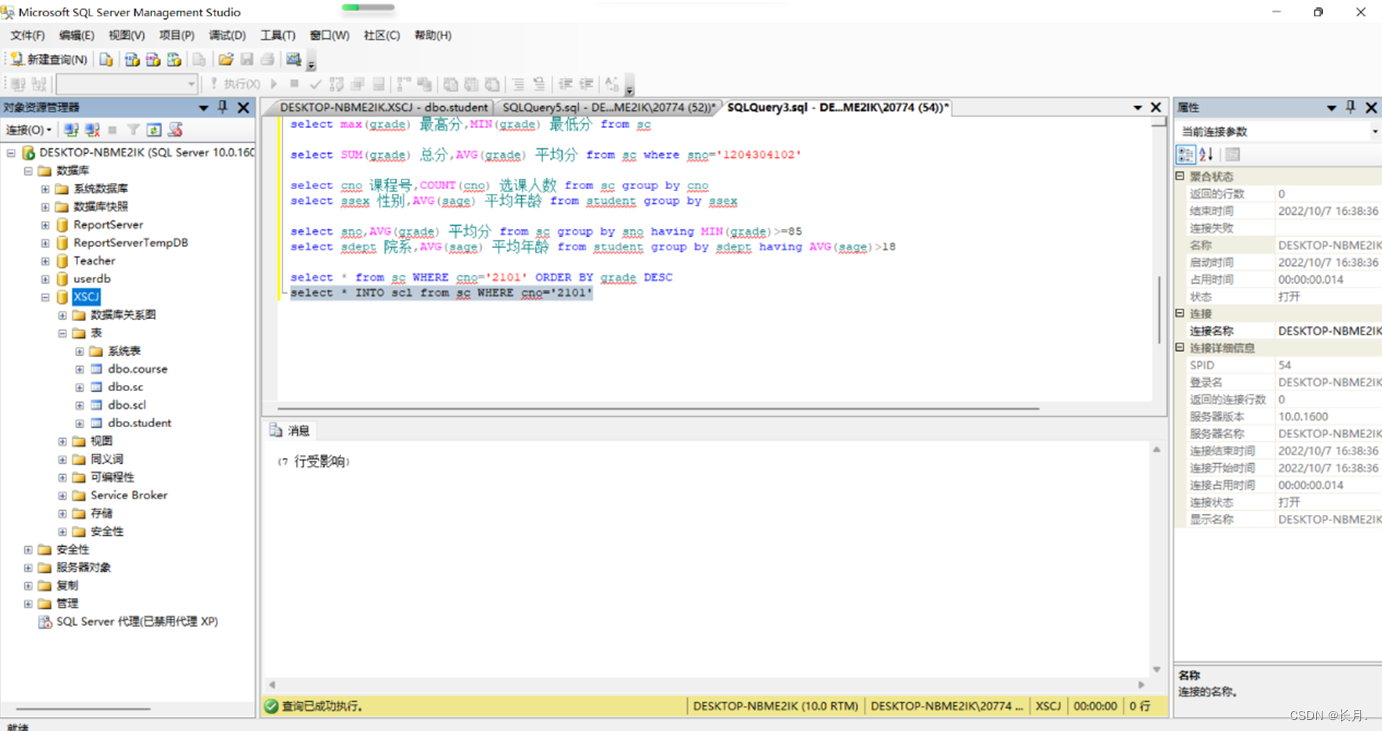The image size is (1382, 731).
Task: Open the 社区(C) menu
Action: click(381, 35)
